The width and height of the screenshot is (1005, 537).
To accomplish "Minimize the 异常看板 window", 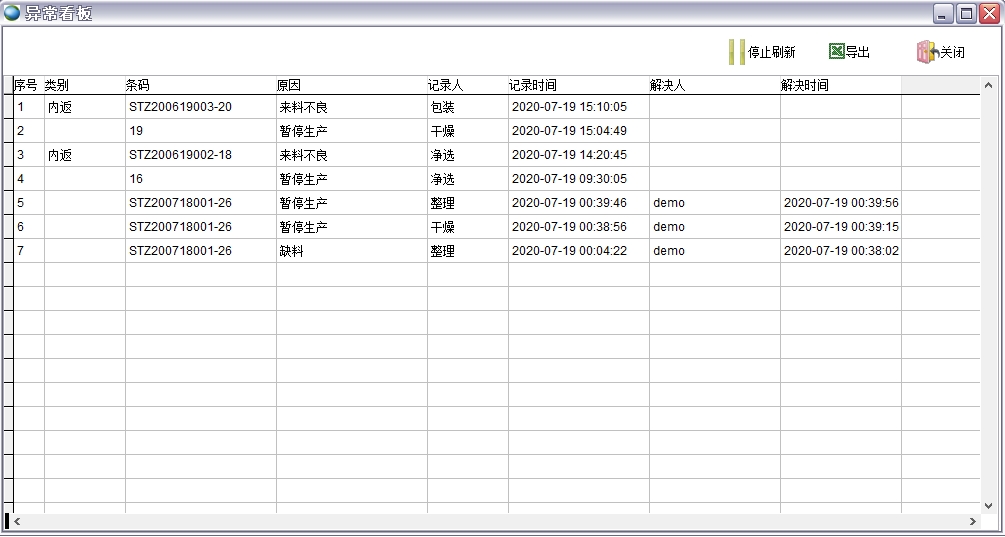I will (x=943, y=13).
